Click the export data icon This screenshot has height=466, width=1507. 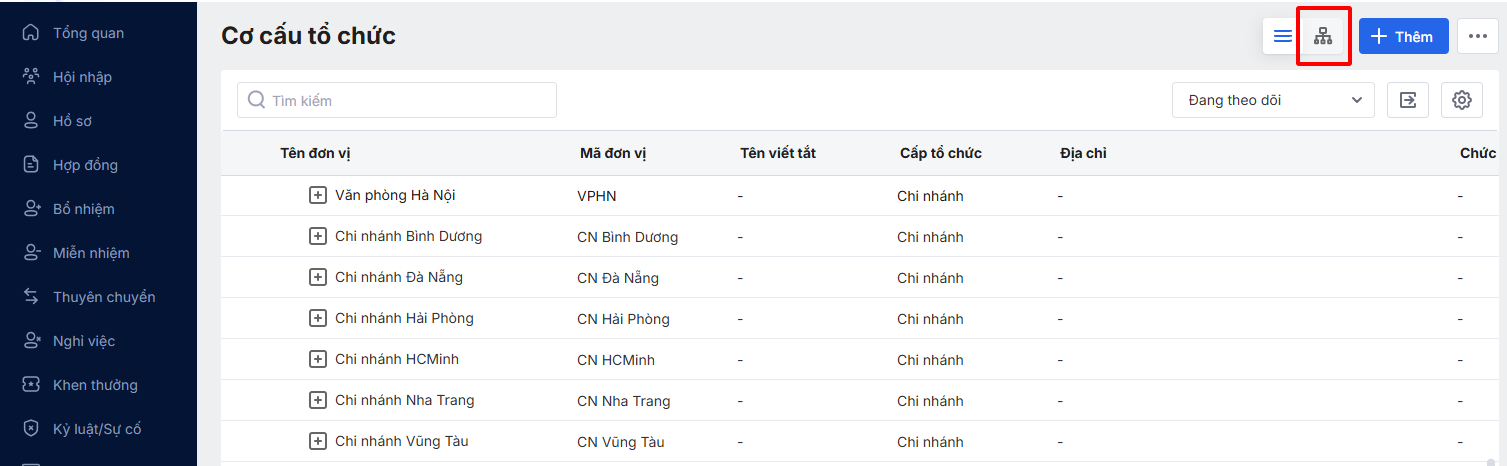click(1408, 100)
